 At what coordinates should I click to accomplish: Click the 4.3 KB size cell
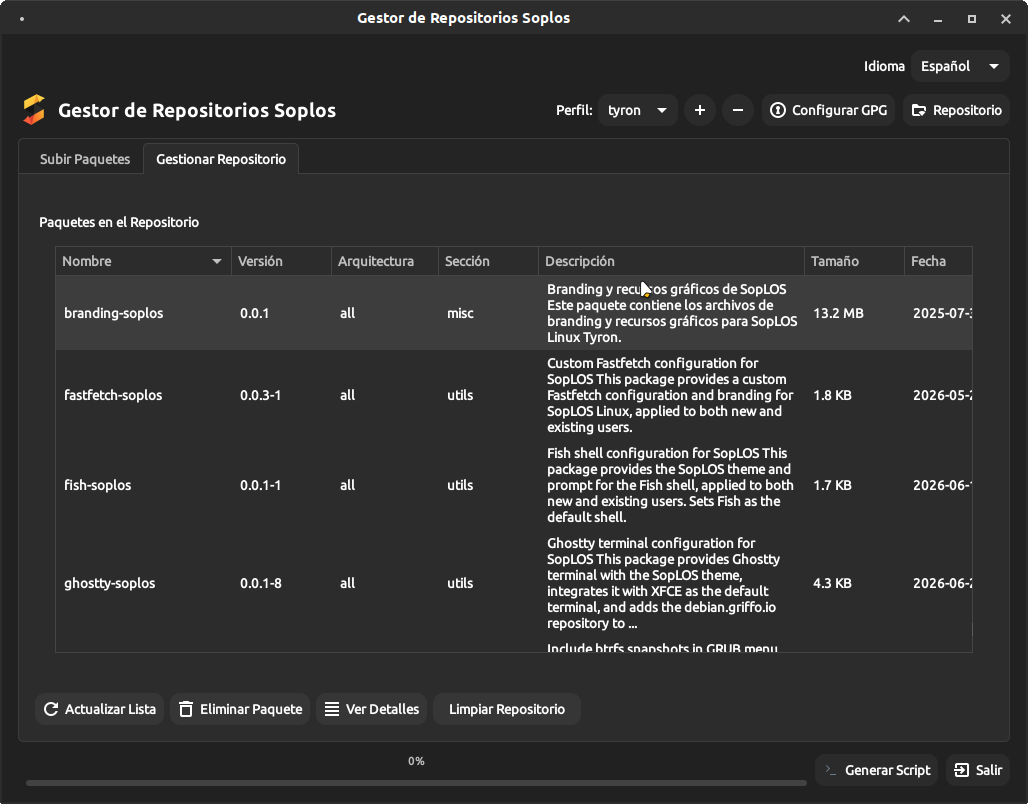pyautogui.click(x=832, y=583)
